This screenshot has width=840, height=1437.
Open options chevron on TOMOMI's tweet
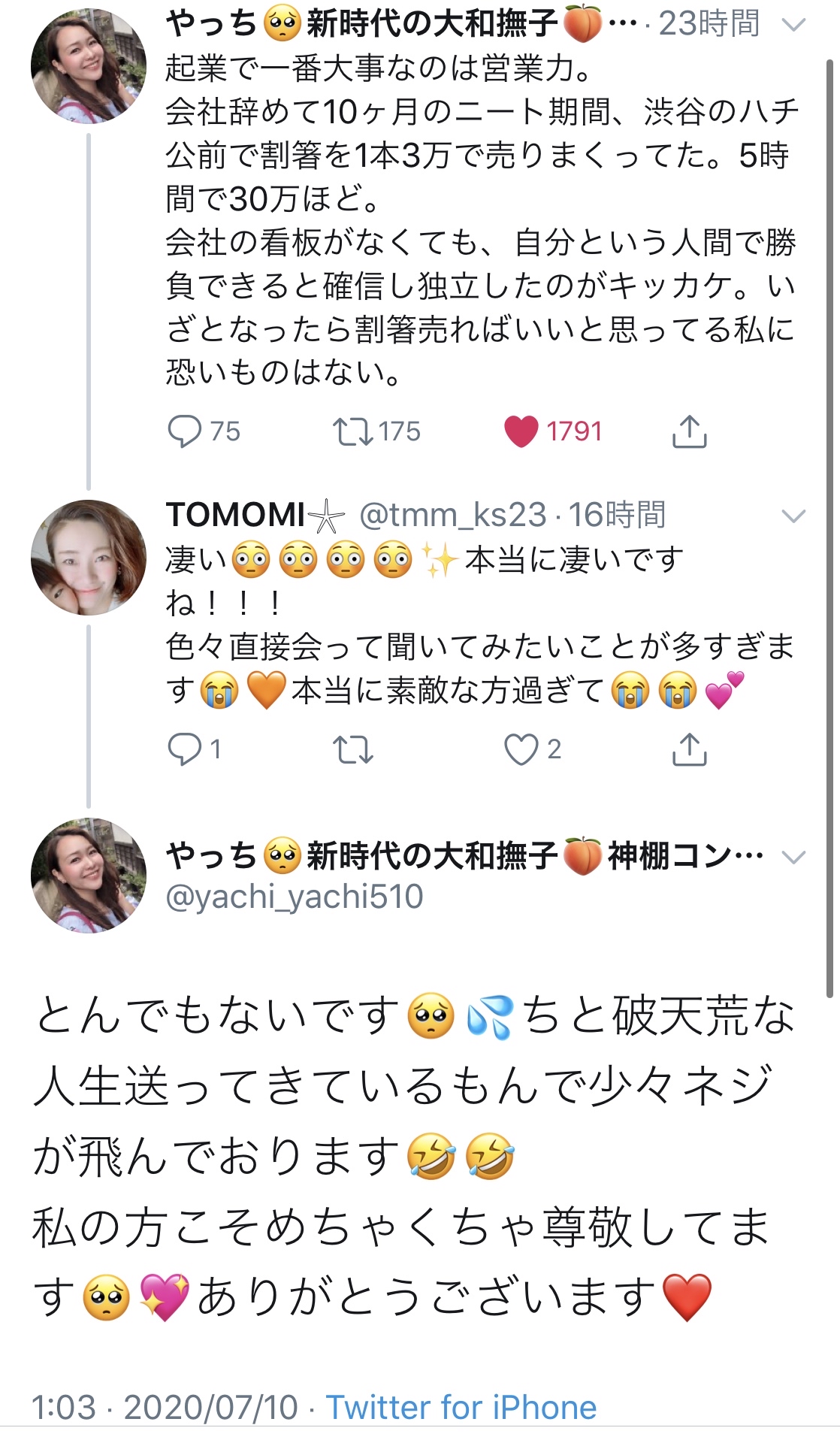coord(793,516)
